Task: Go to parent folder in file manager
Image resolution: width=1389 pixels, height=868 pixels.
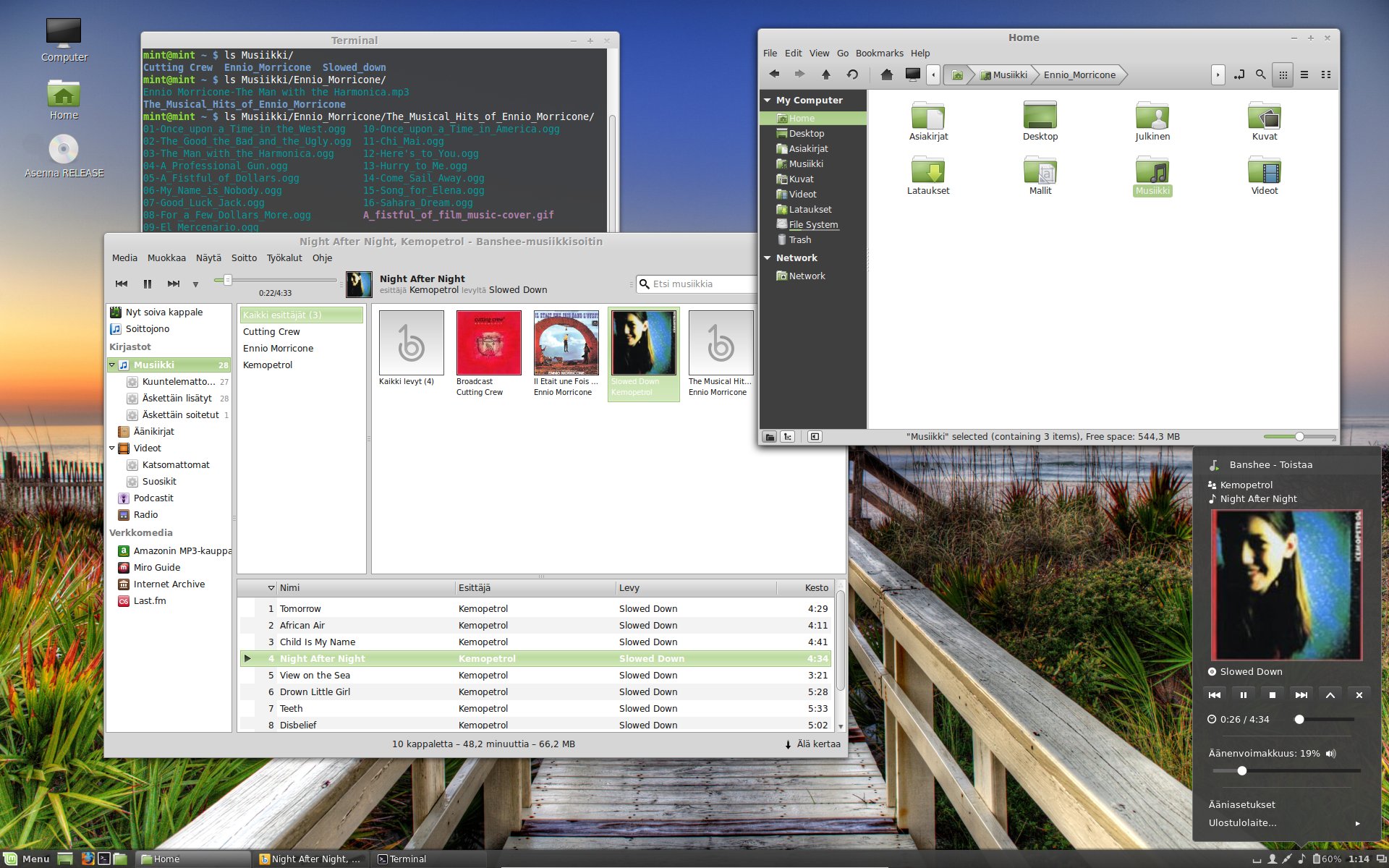Action: point(825,75)
